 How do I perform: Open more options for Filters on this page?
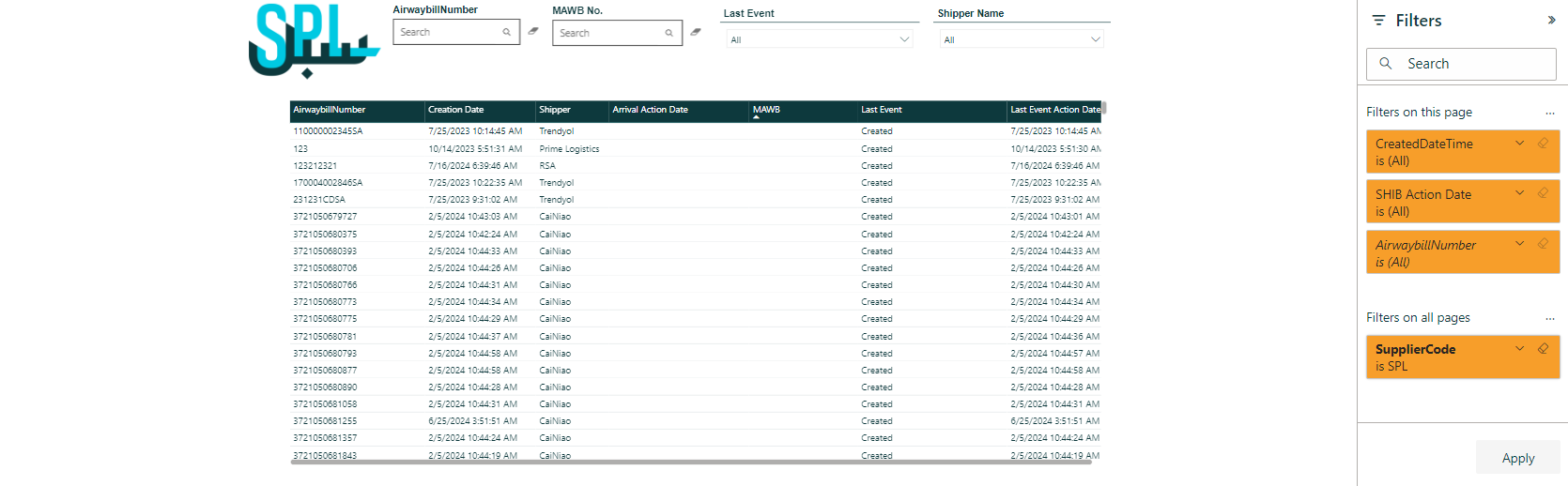1549,114
